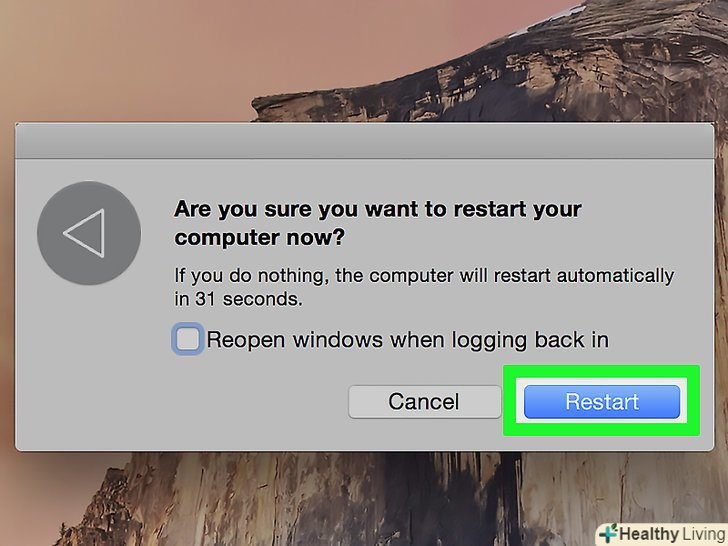Click the "Reopen windows when logging back in" label
728x546 pixels.
407,340
